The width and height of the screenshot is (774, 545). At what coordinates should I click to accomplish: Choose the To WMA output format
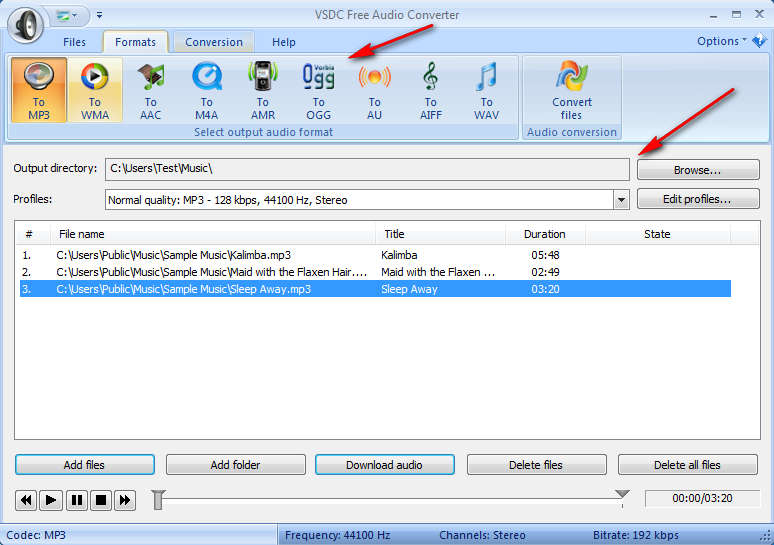[95, 90]
